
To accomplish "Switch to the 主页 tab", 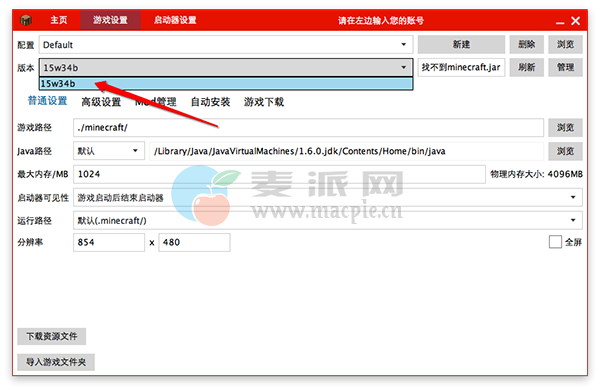I will click(x=59, y=20).
